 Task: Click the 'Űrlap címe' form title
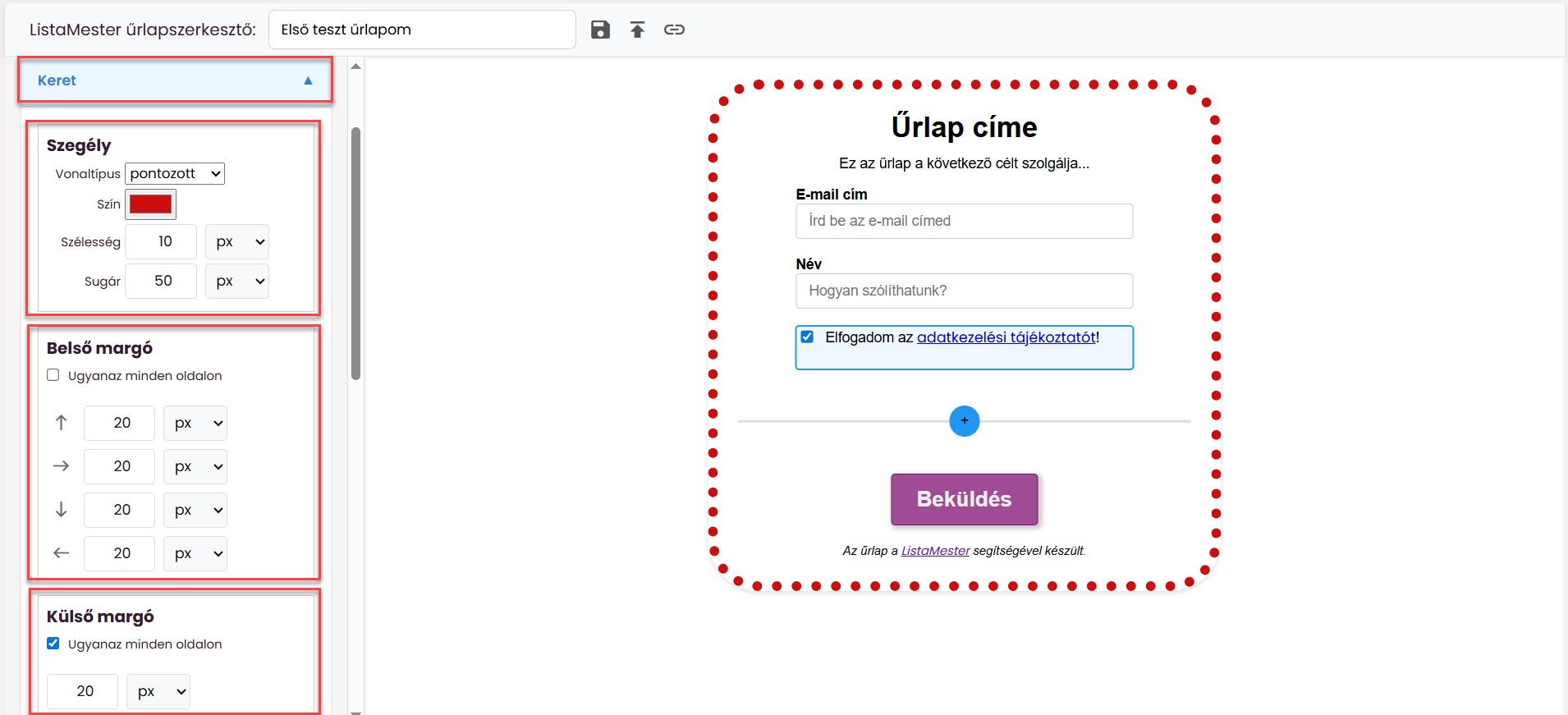tap(965, 127)
